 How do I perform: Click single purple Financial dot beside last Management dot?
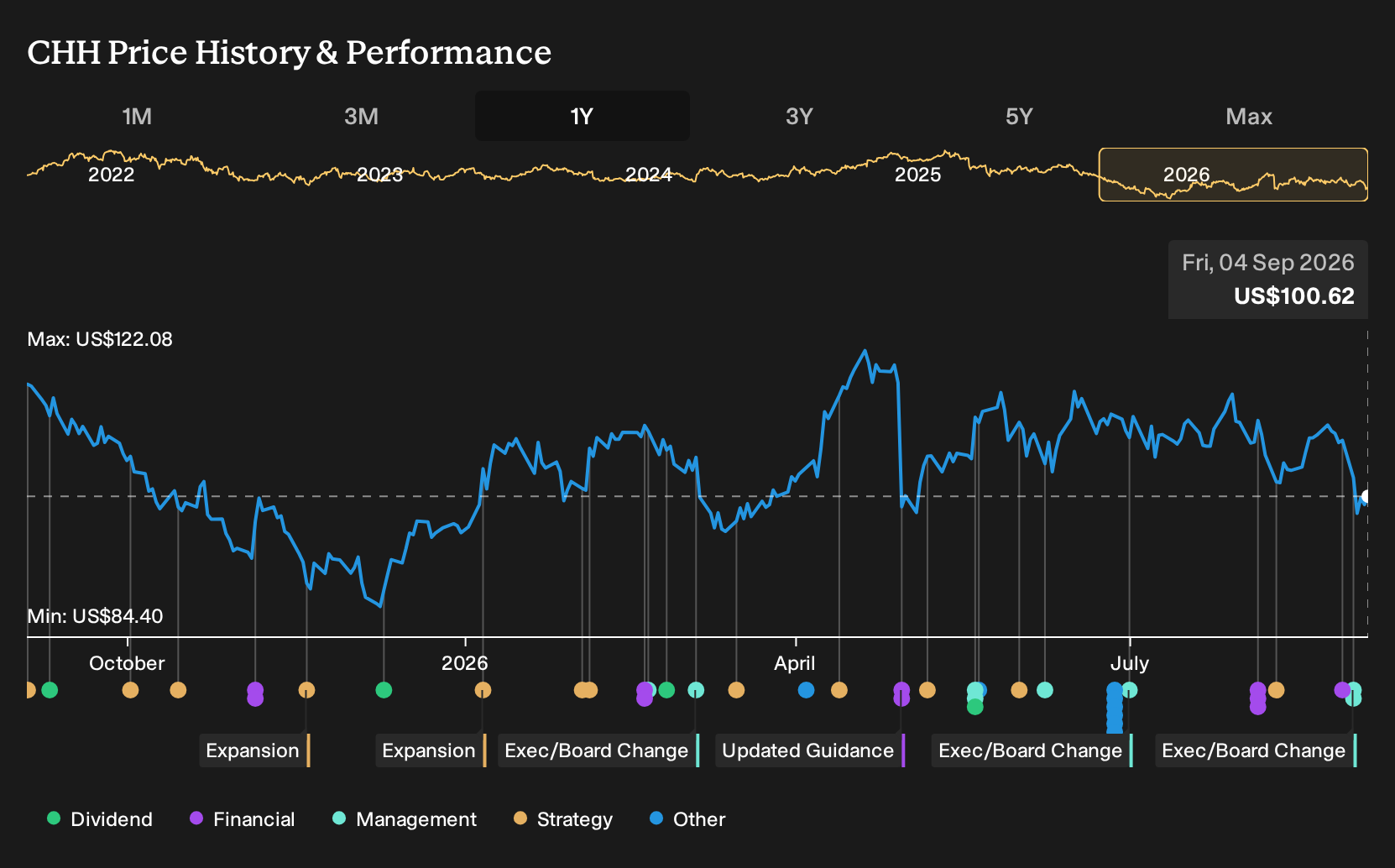click(x=1342, y=690)
